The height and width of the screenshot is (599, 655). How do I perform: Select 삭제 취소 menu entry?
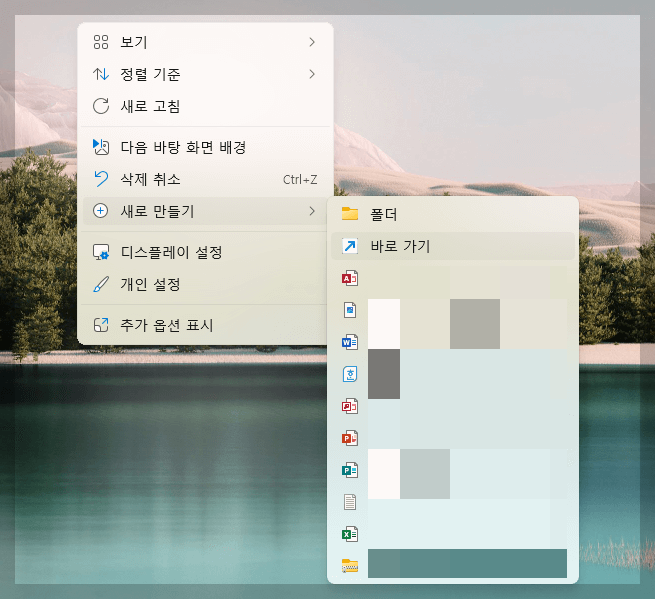(x=205, y=179)
